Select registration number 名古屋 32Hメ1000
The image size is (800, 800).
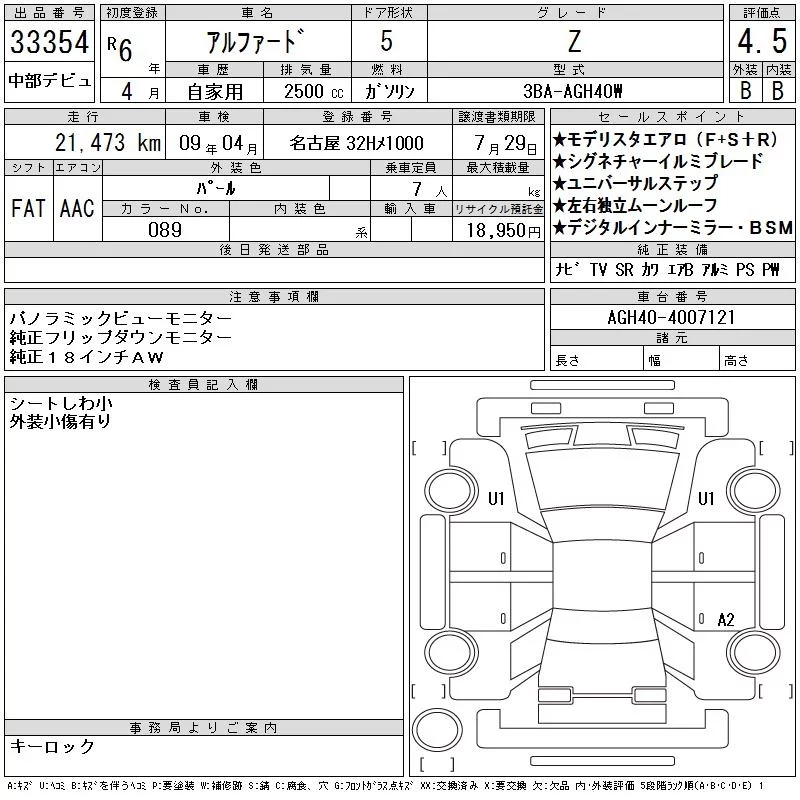tap(356, 143)
